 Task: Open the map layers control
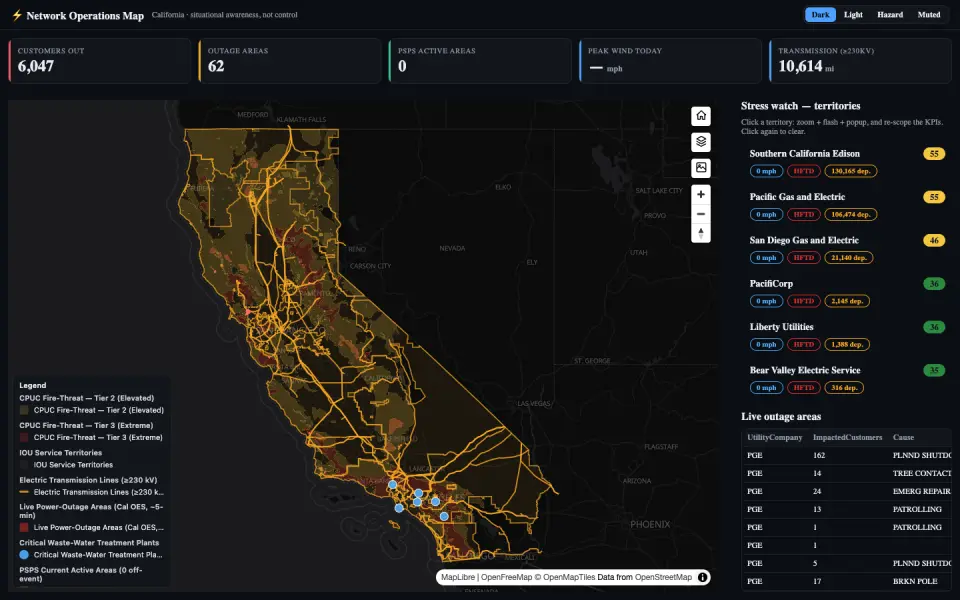(701, 141)
